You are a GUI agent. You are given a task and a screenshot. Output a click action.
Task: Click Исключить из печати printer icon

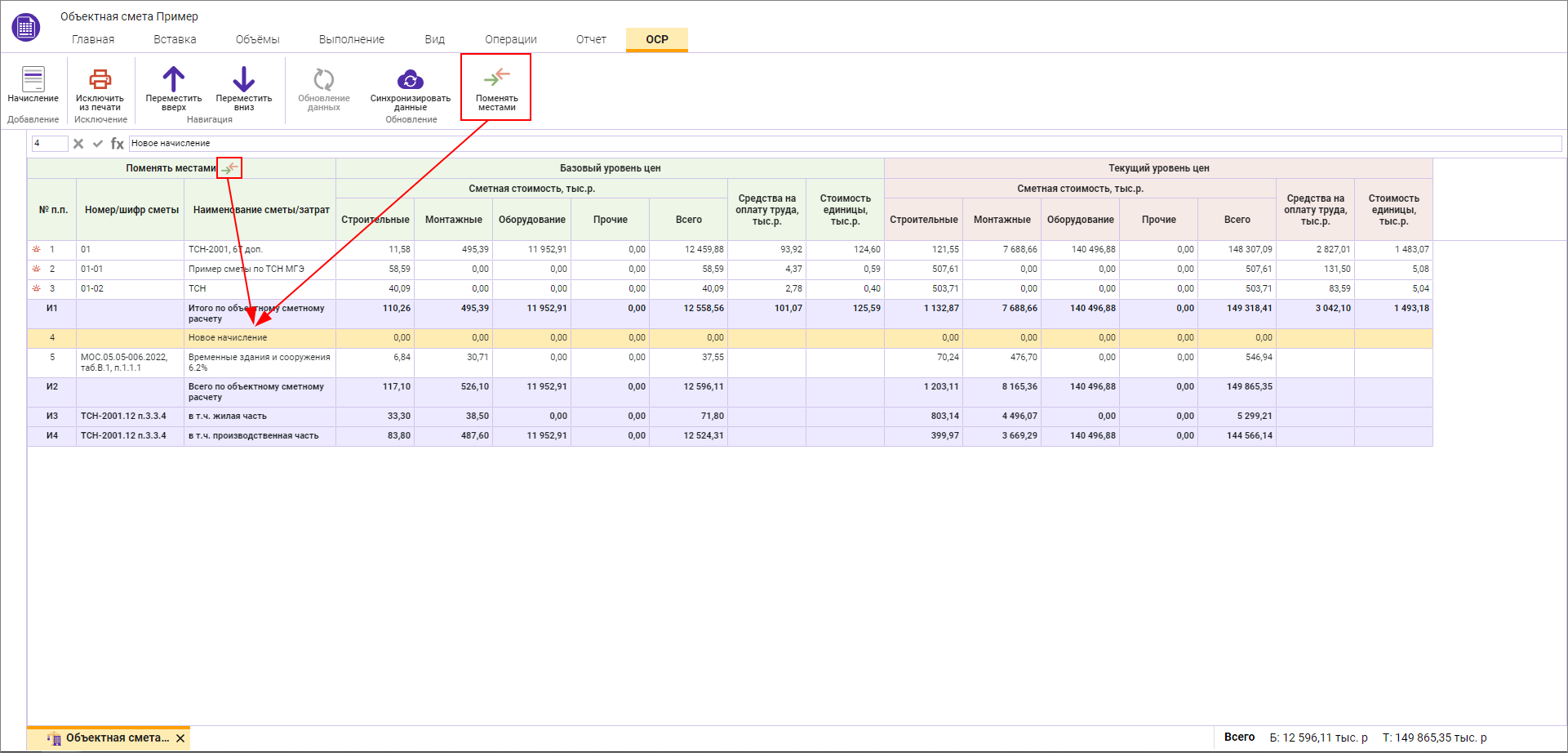(x=100, y=79)
